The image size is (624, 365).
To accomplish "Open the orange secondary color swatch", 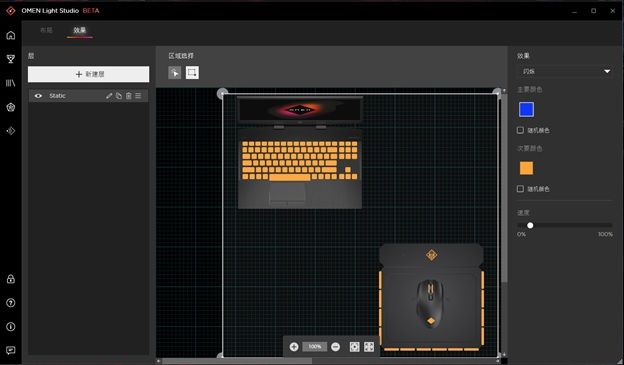I will (526, 168).
